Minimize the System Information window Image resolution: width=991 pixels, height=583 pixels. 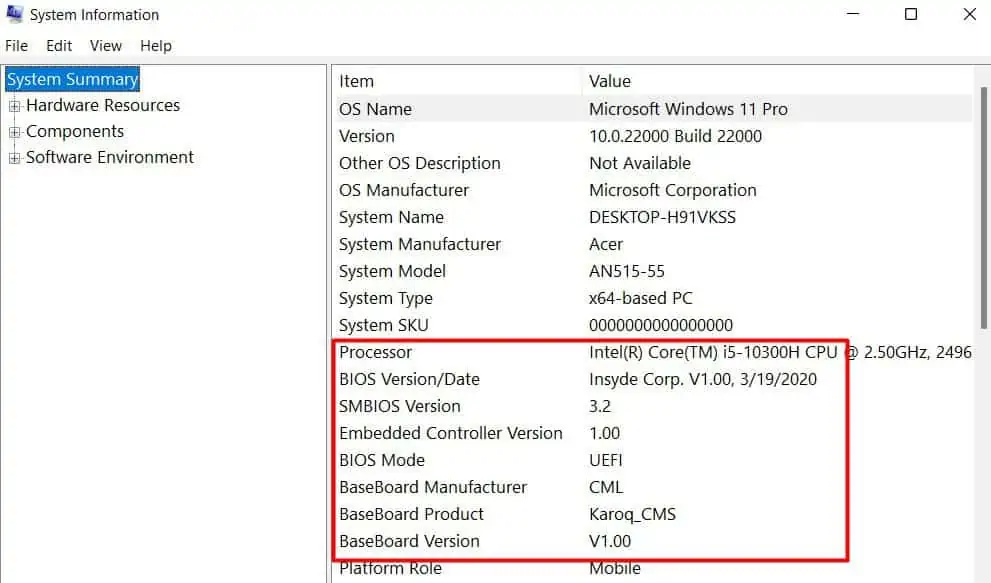[x=853, y=14]
